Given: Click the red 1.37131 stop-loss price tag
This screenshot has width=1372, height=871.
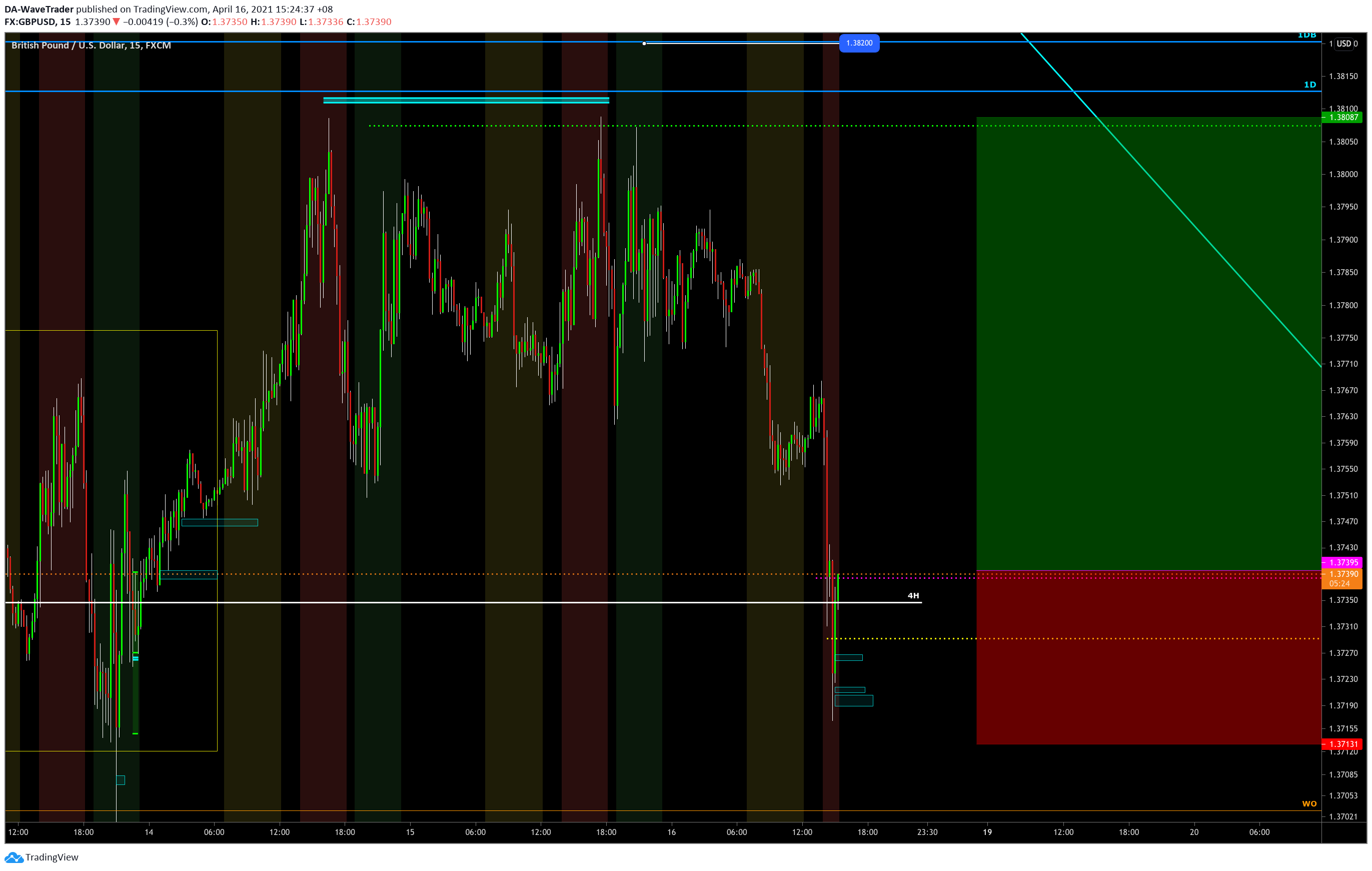Looking at the screenshot, I should click(1342, 744).
